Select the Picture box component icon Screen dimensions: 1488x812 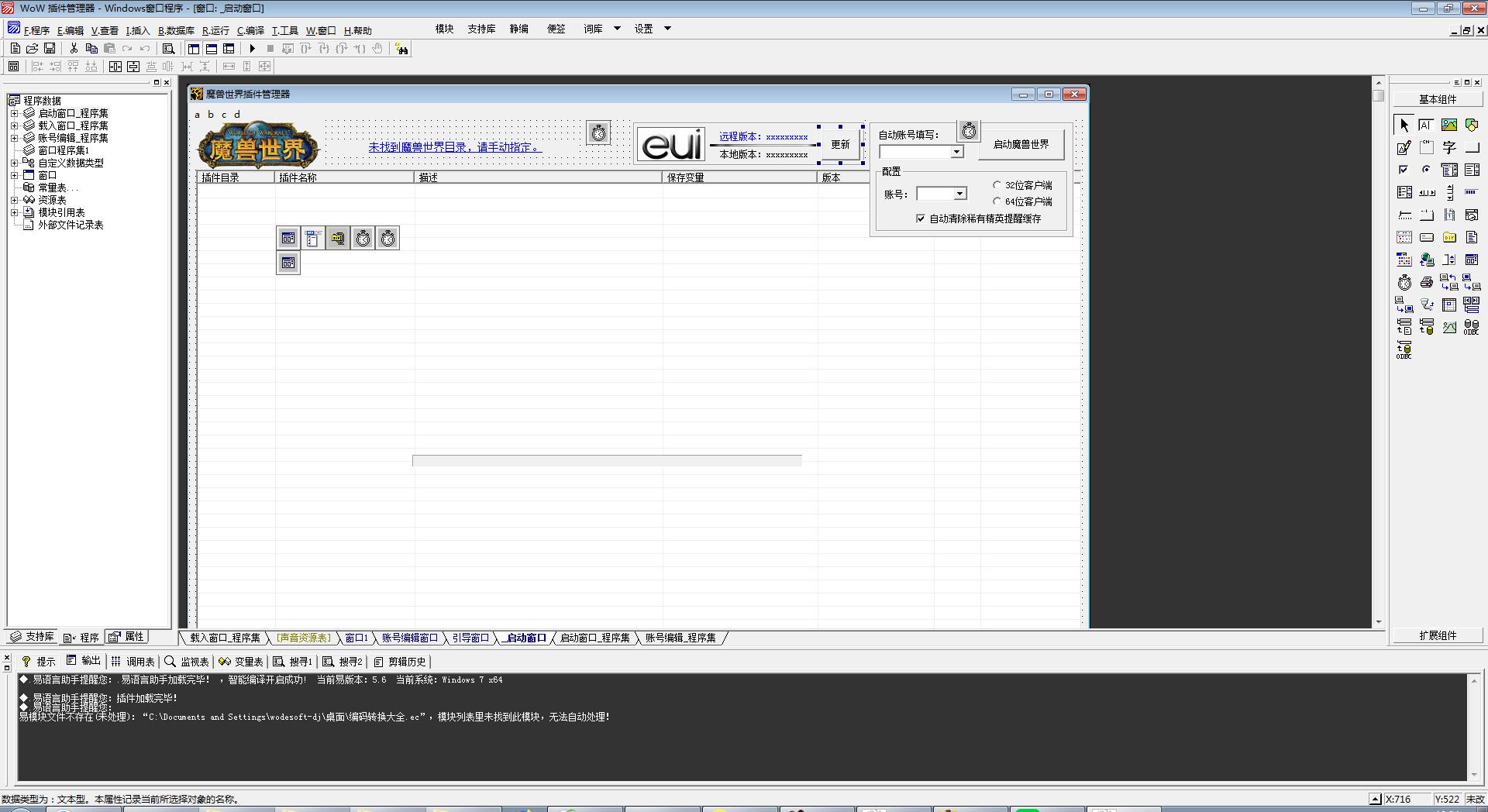[1449, 125]
